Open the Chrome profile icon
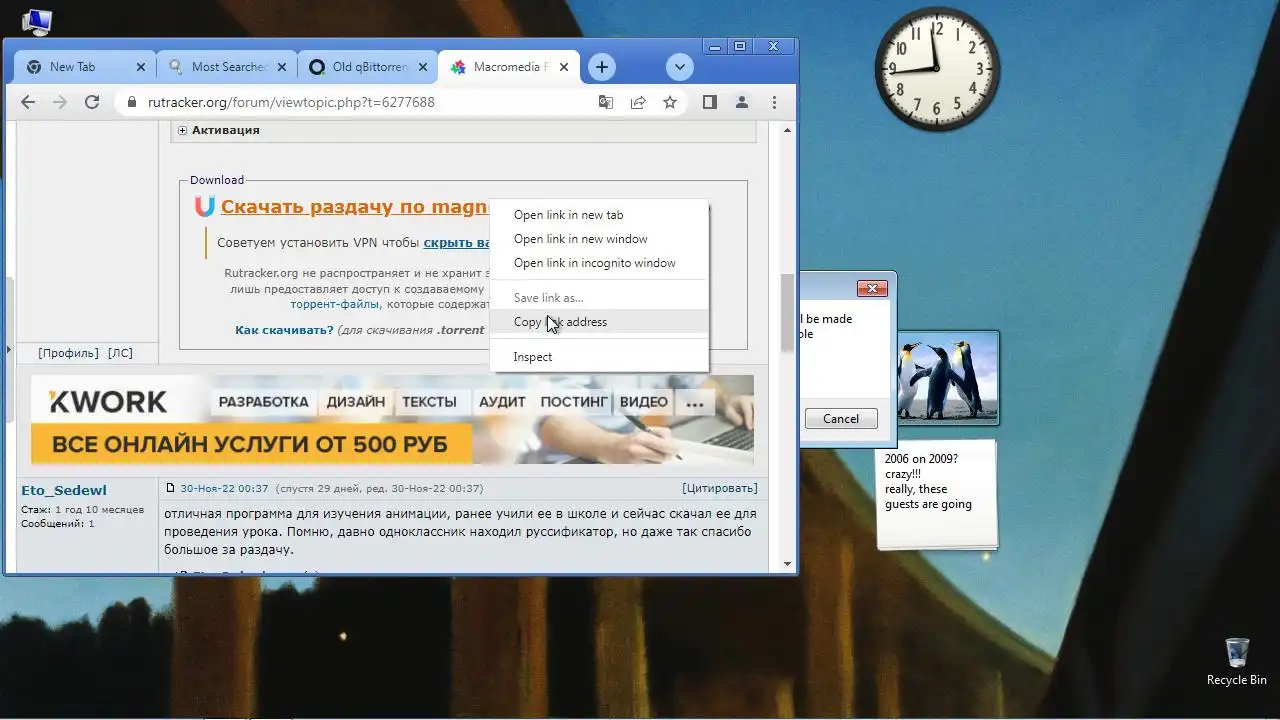Screen dimensions: 1280x720 coord(742,102)
